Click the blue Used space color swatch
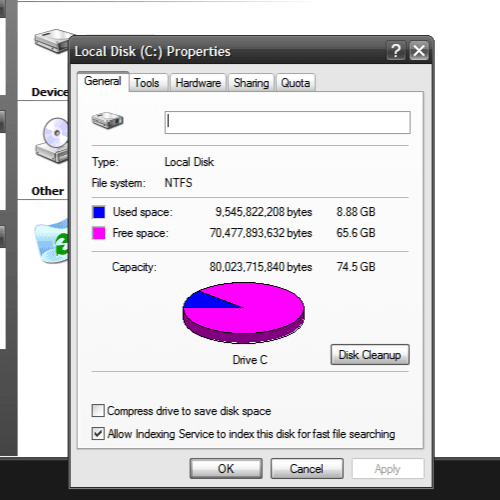 (99, 212)
